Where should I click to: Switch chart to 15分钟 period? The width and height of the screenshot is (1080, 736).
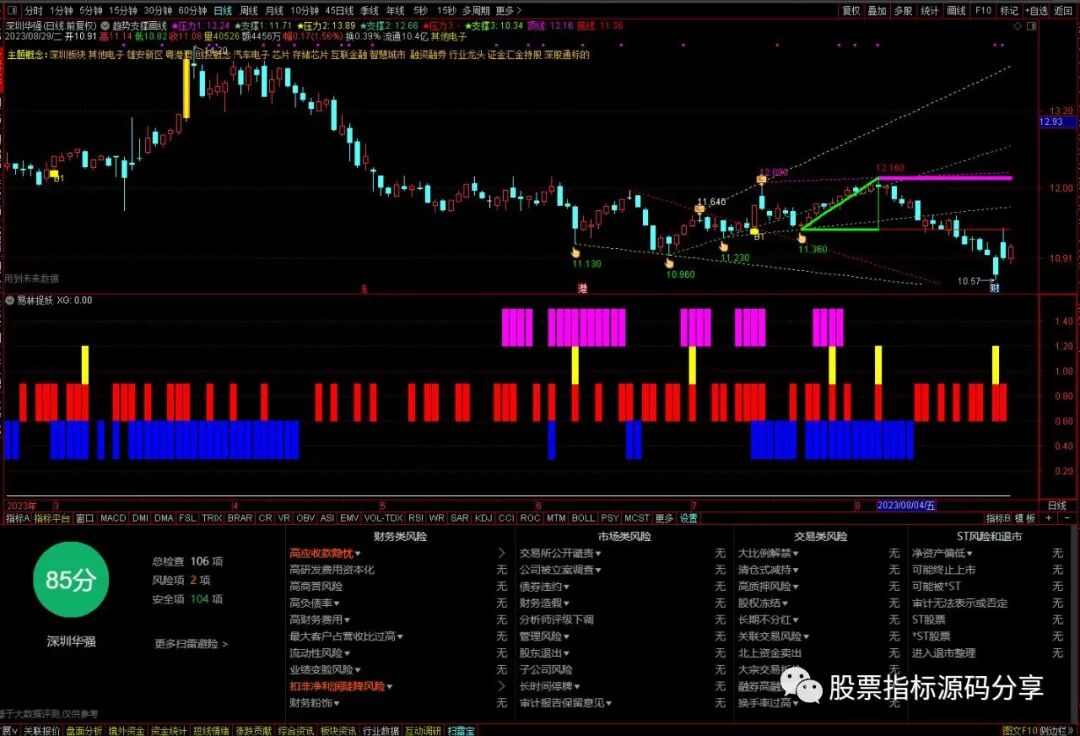[x=124, y=10]
